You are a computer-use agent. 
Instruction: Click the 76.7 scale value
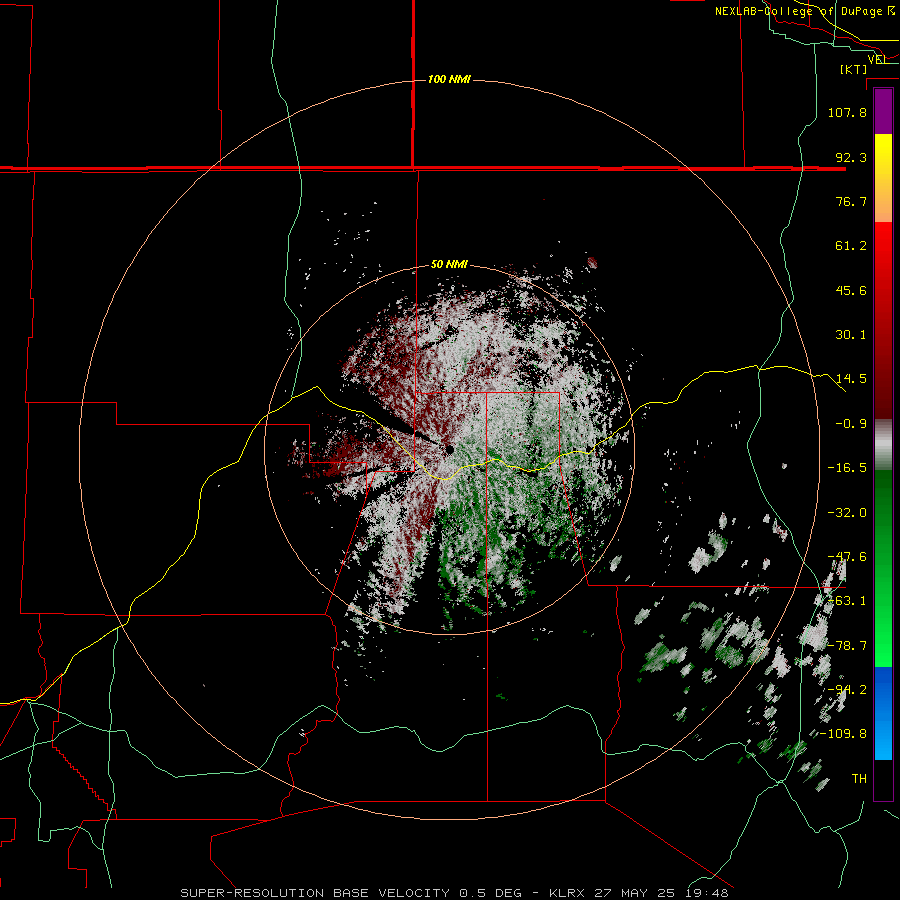click(851, 201)
